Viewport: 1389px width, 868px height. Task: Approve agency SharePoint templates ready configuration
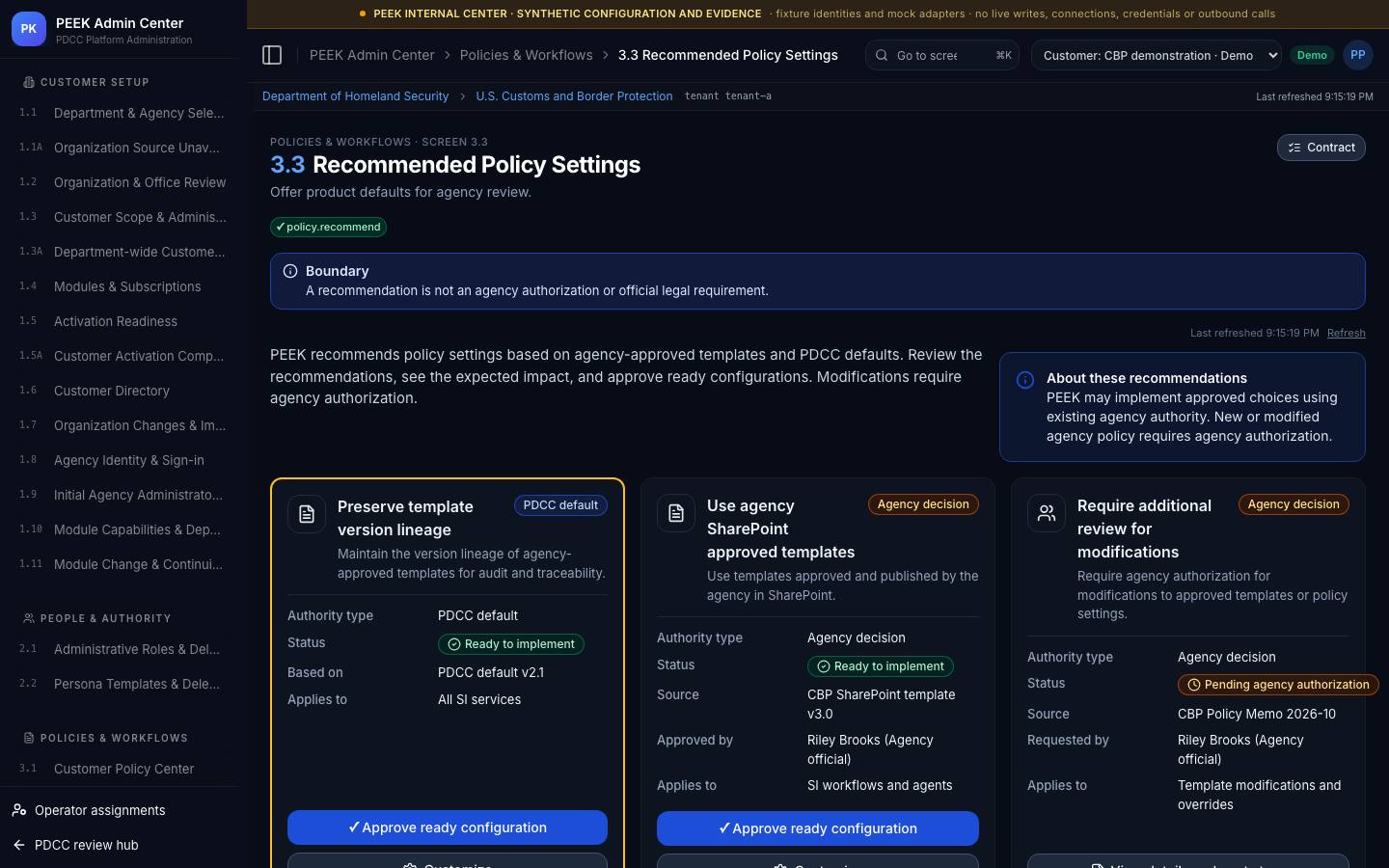[x=817, y=828]
